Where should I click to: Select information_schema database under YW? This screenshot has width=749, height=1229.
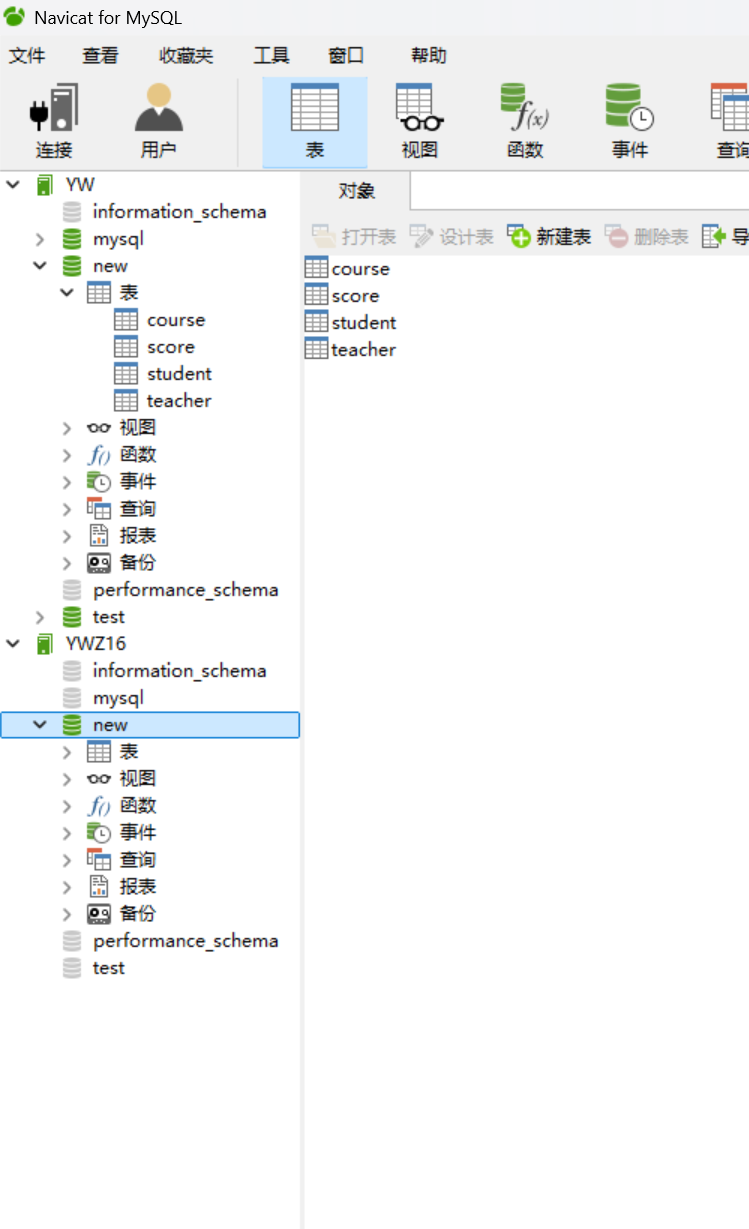click(x=179, y=212)
